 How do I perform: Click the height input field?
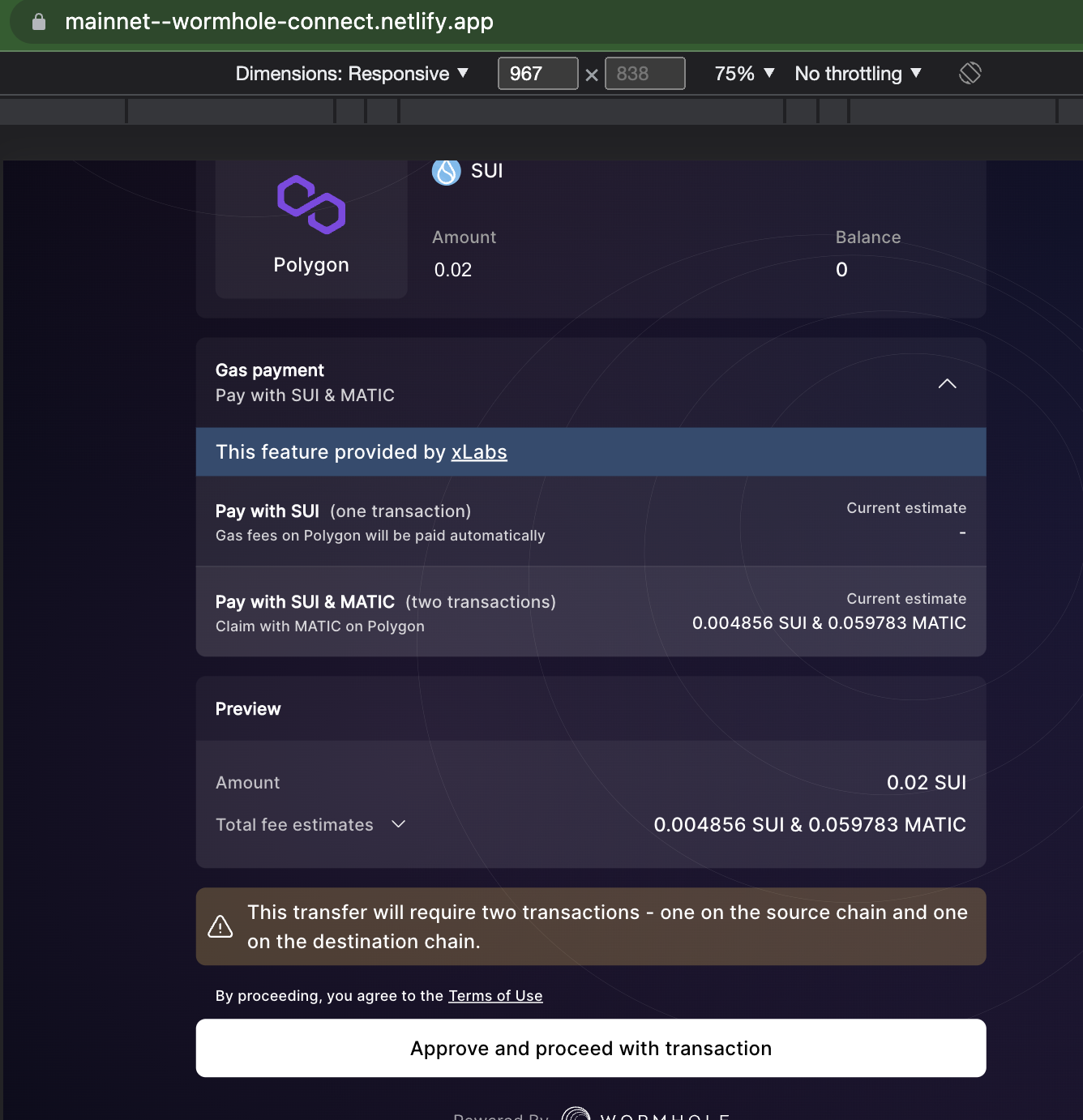point(644,73)
